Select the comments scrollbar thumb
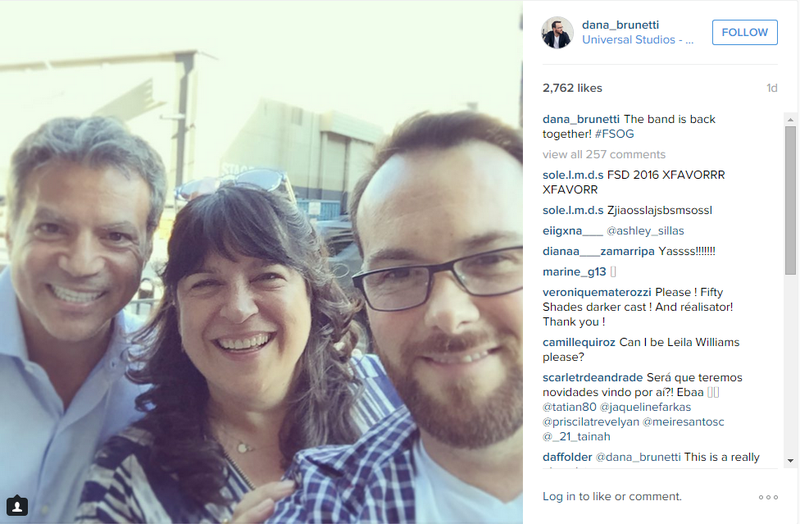This screenshot has width=800, height=524. pos(790,201)
